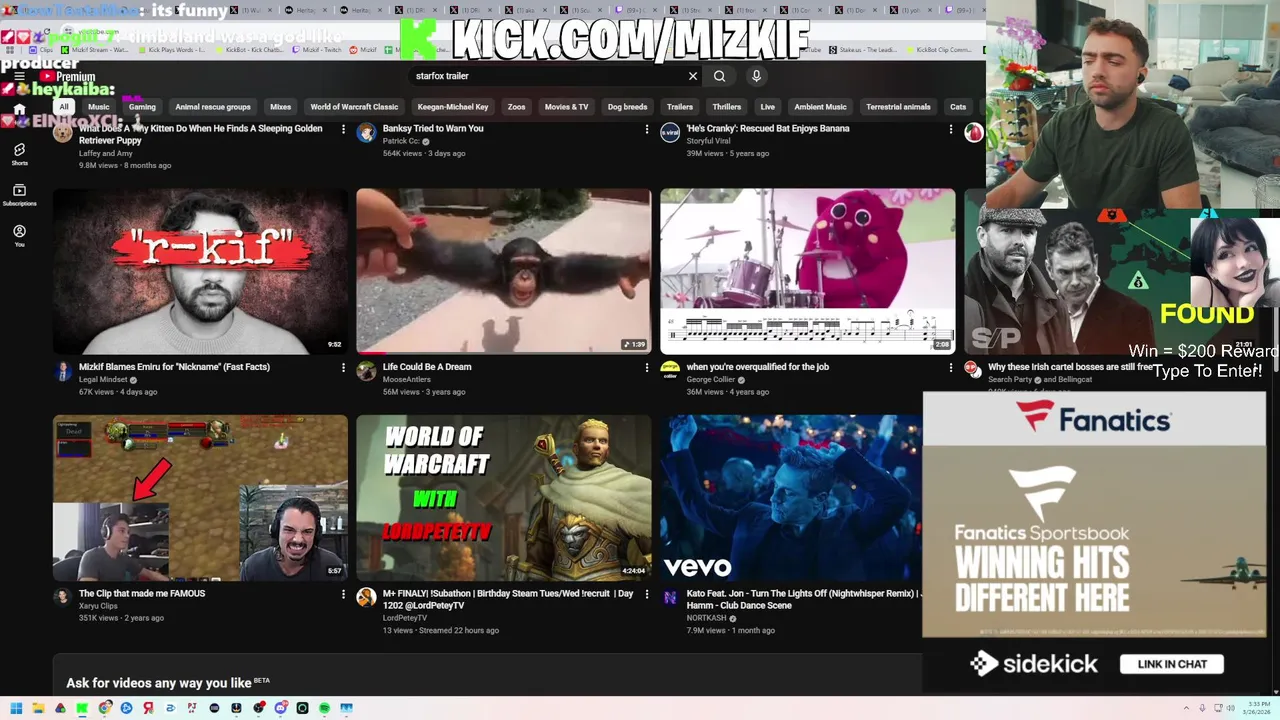
Task: Click the 'Ask for videos any way you like' heading
Action: [x=159, y=683]
